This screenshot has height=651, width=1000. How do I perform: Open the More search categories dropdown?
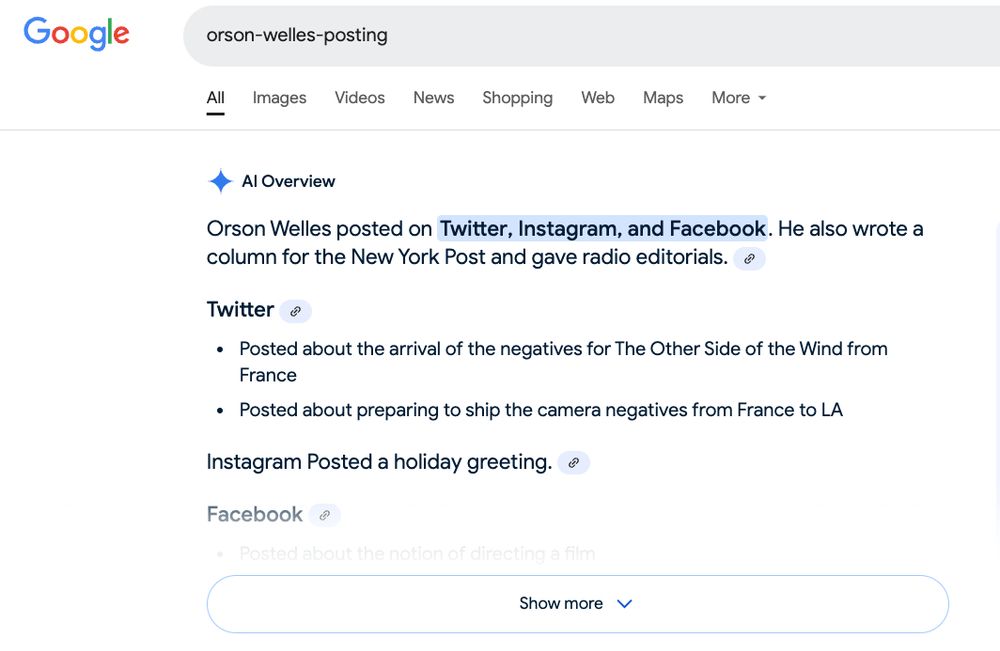coord(738,98)
